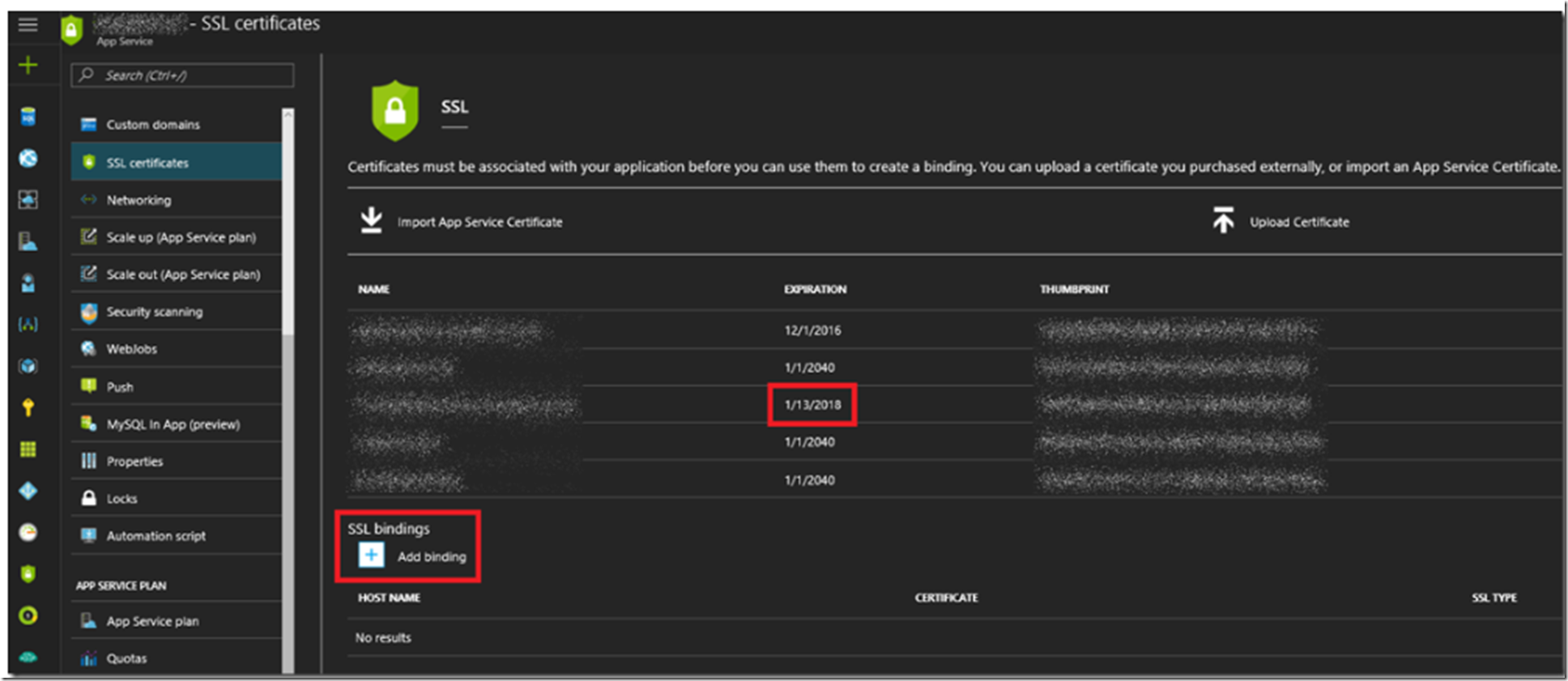Open the green shield rail icon
1568x681 pixels.
[28, 574]
